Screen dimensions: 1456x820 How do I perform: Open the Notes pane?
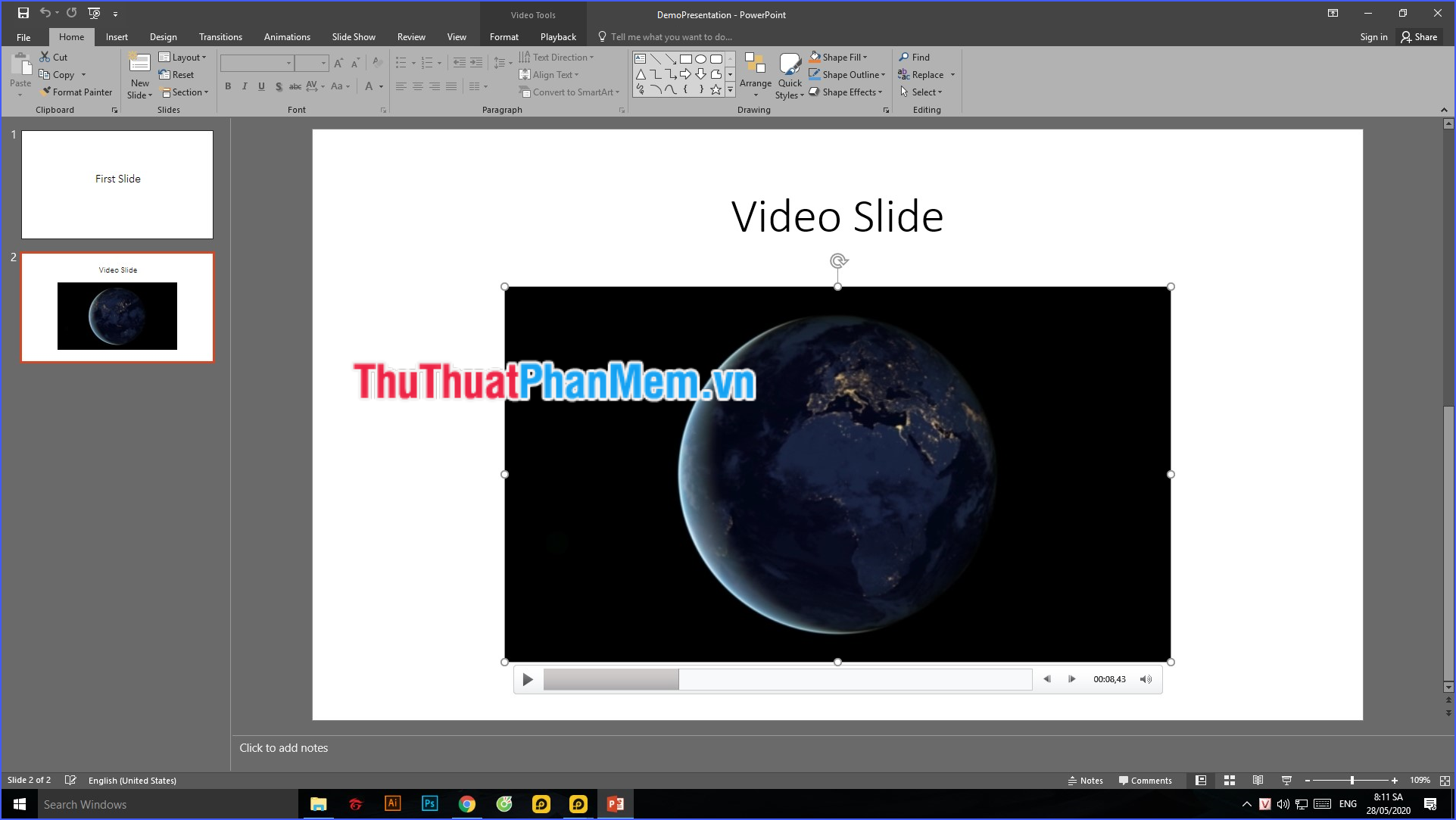[1087, 780]
